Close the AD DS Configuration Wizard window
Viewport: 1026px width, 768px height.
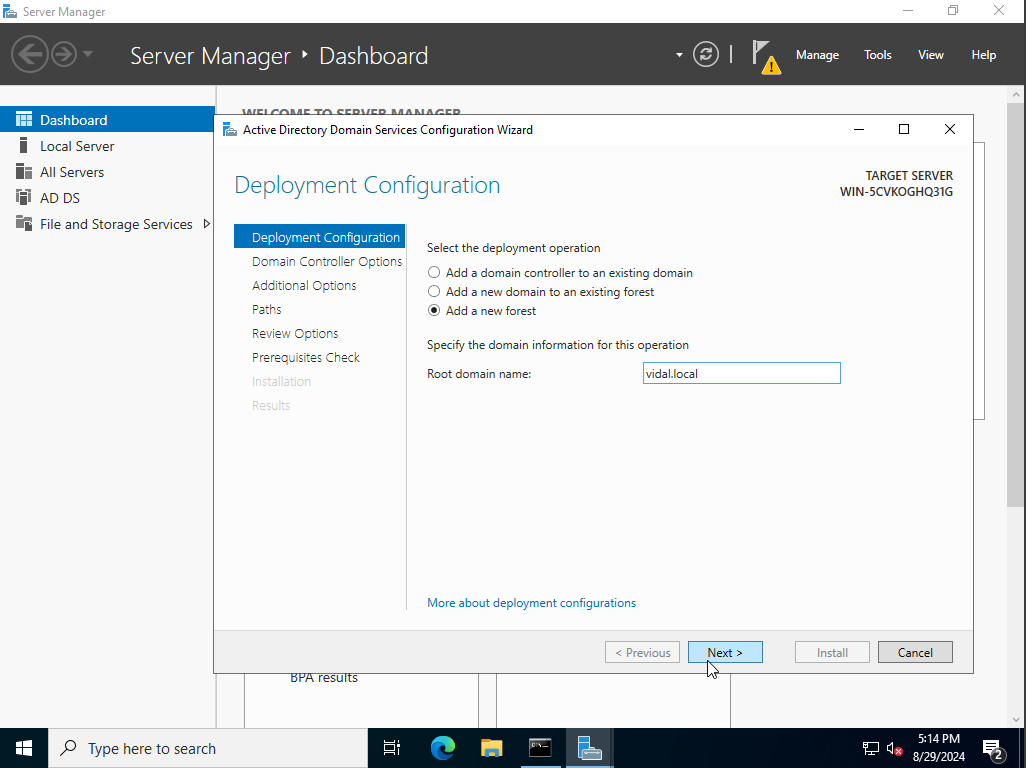pos(949,130)
